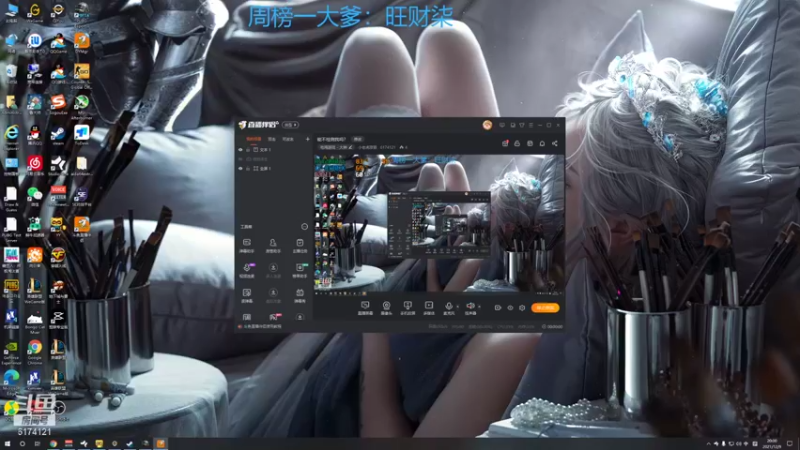The width and height of the screenshot is (800, 450).
Task: Toggle the microphone icon in bottom toolbar
Action: (x=448, y=308)
